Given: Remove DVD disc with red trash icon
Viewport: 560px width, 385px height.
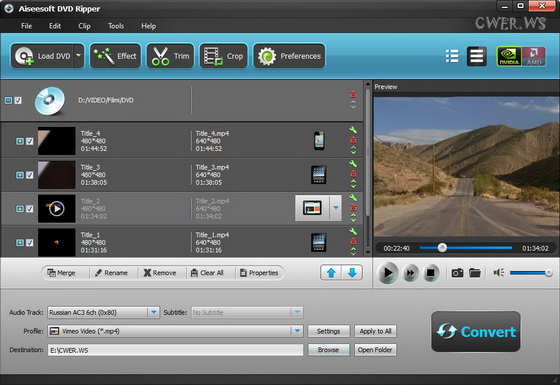Looking at the screenshot, I should tap(353, 94).
